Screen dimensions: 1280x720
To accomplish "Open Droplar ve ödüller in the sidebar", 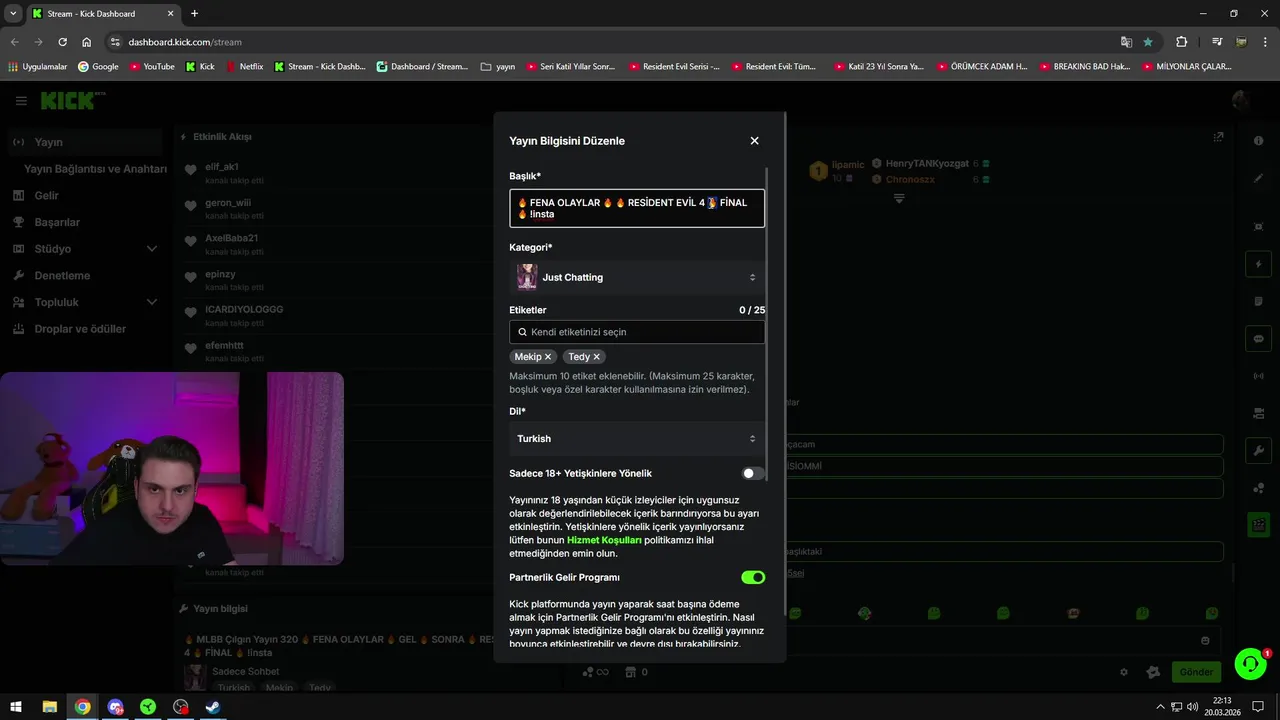I will (80, 329).
